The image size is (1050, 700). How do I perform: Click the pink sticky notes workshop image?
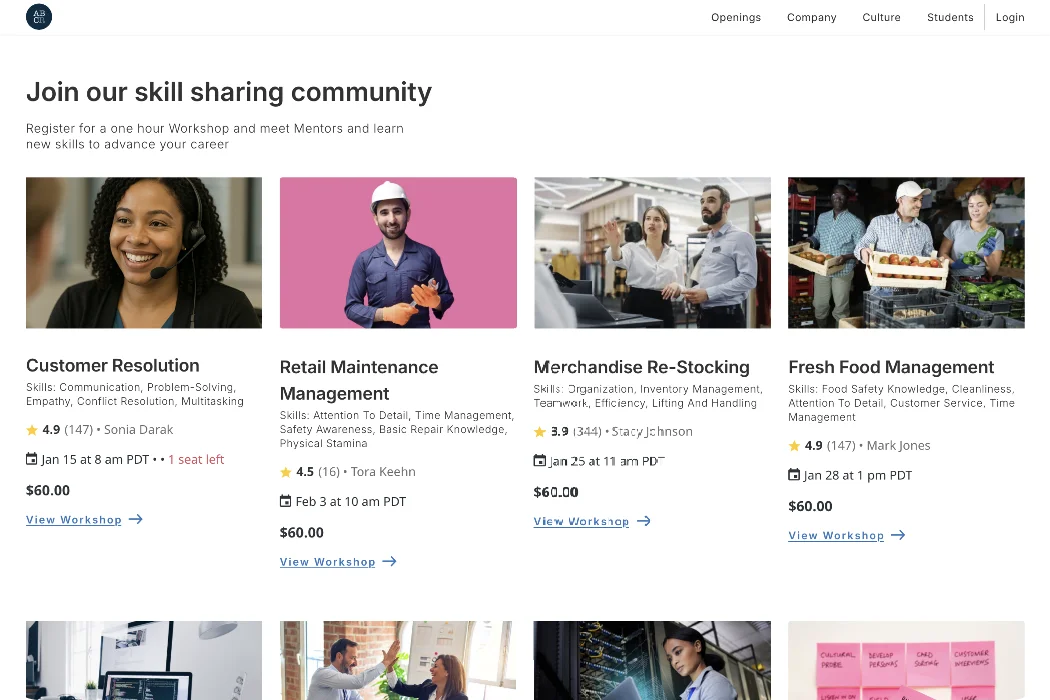[906, 660]
